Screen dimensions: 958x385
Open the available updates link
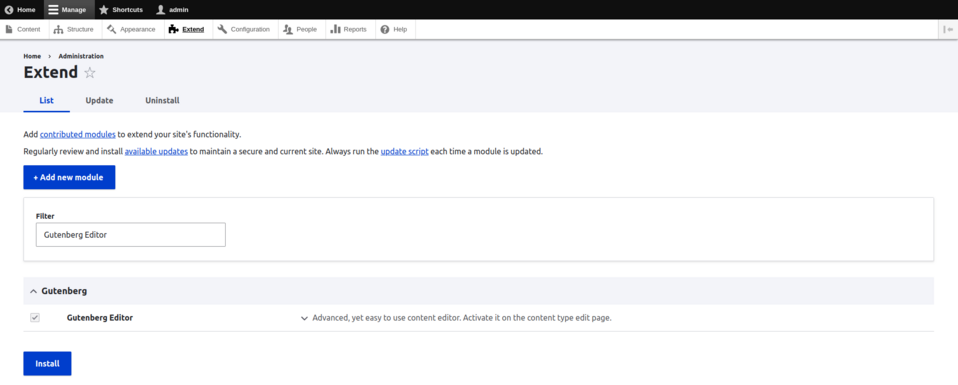click(x=156, y=152)
